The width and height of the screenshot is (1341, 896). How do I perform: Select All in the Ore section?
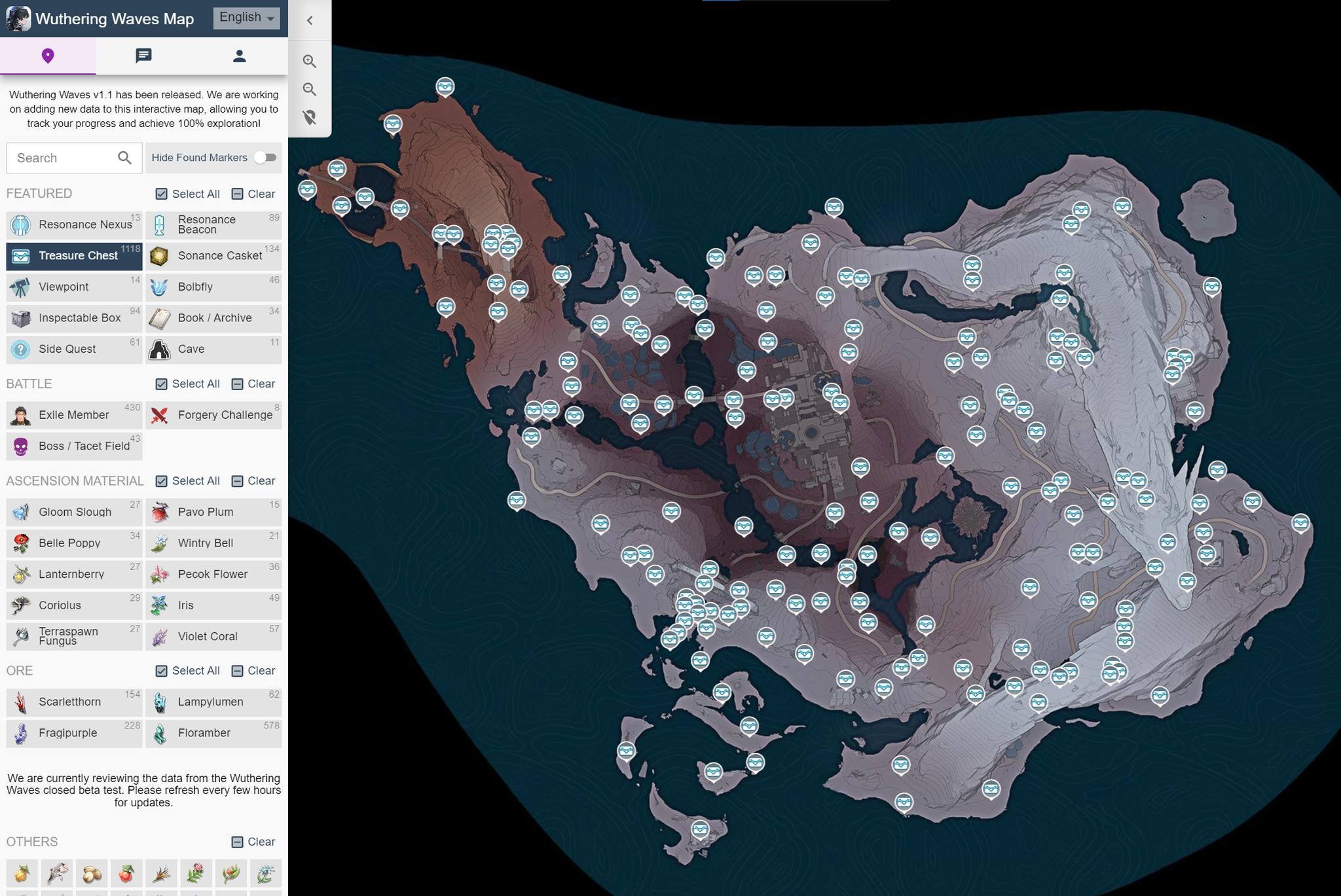[x=188, y=671]
